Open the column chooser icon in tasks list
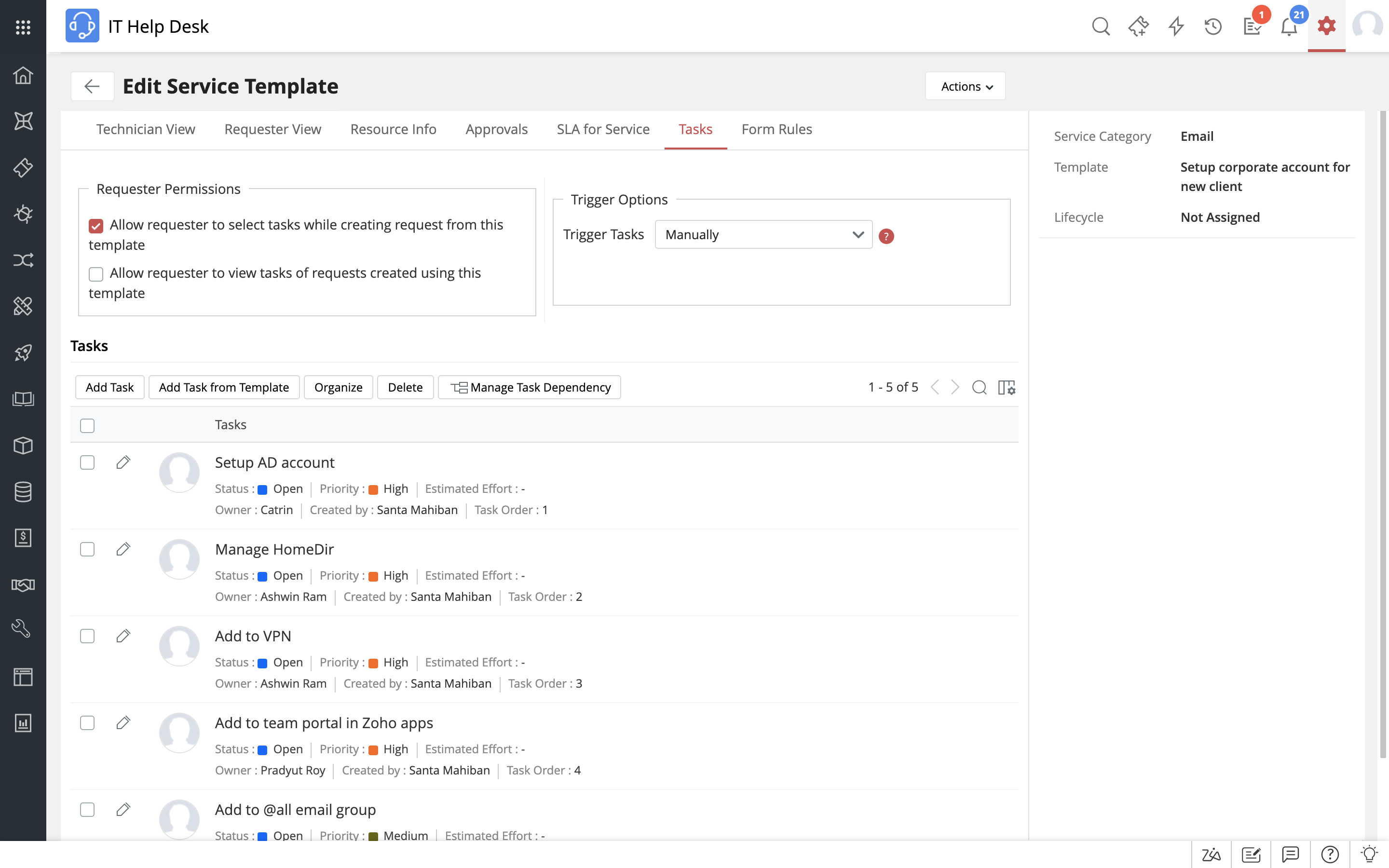This screenshot has height=868, width=1389. coord(1006,388)
